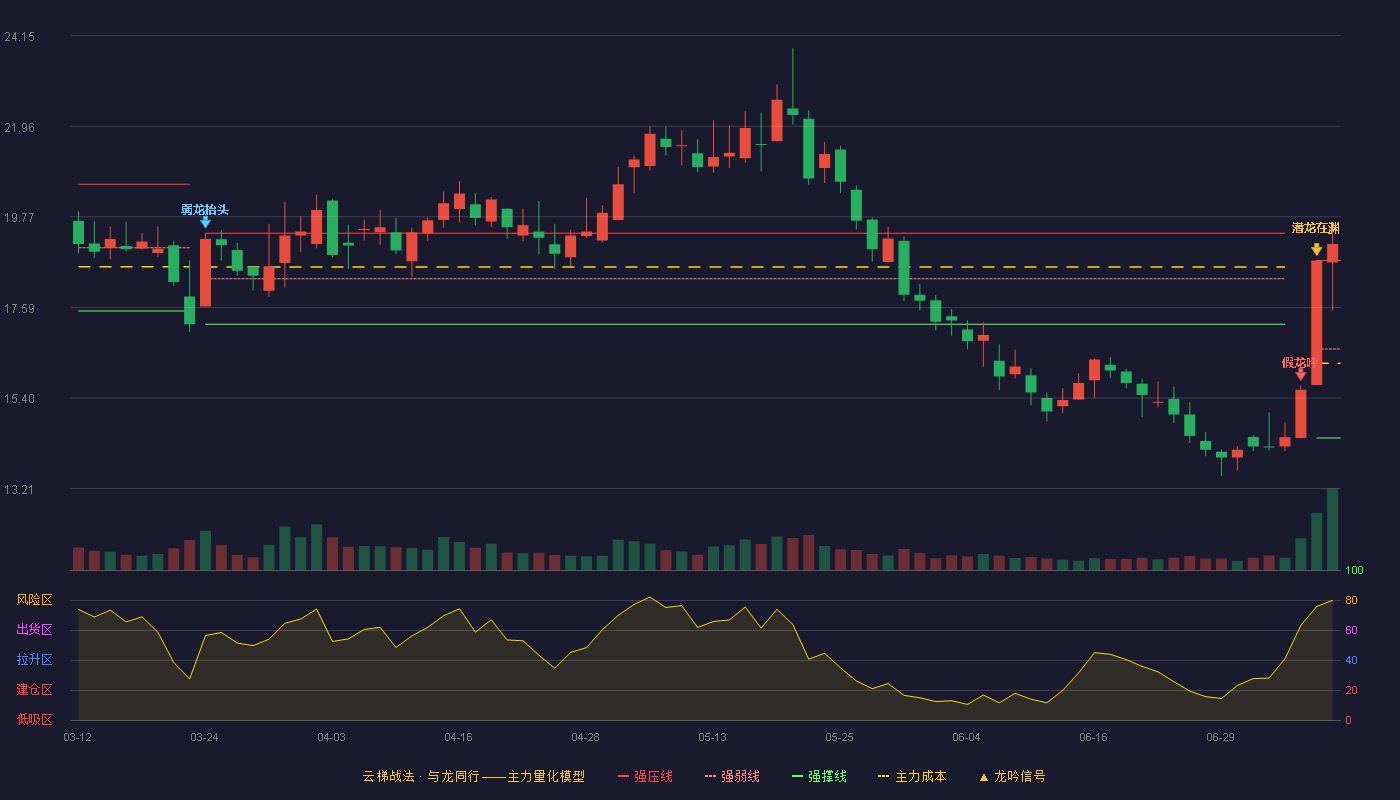Click the red 20 indicator scale value
The width and height of the screenshot is (1400, 800).
tap(1350, 690)
